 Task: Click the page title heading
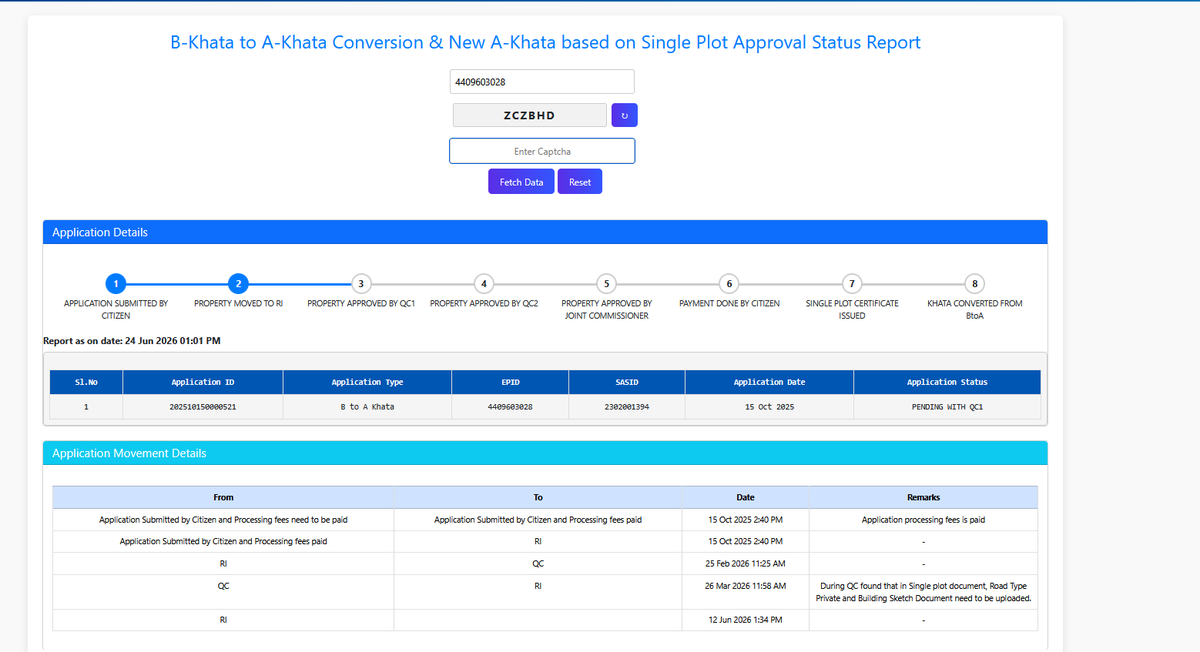pyautogui.click(x=546, y=42)
